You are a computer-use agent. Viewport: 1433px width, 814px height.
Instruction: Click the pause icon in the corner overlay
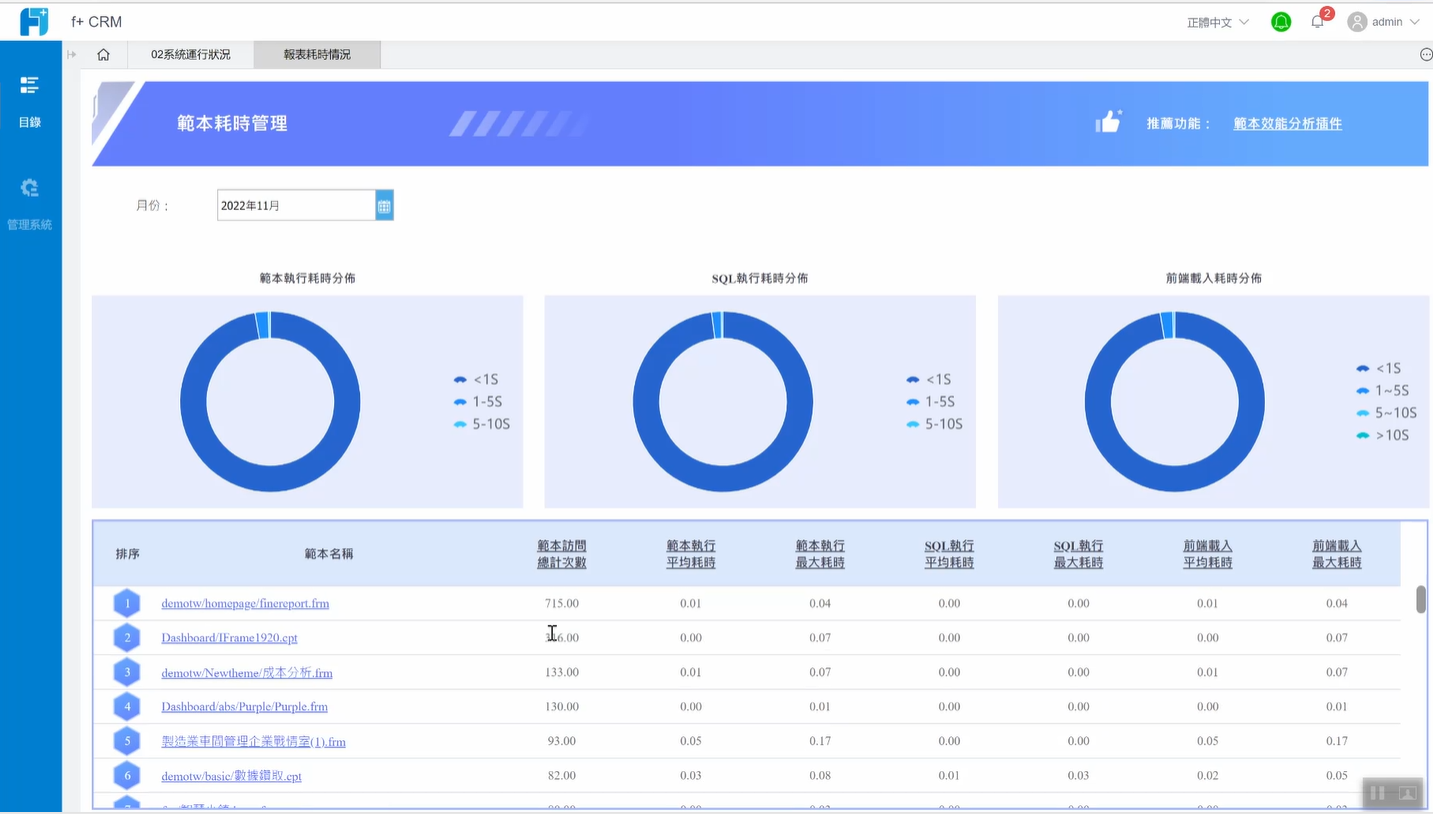point(1377,793)
